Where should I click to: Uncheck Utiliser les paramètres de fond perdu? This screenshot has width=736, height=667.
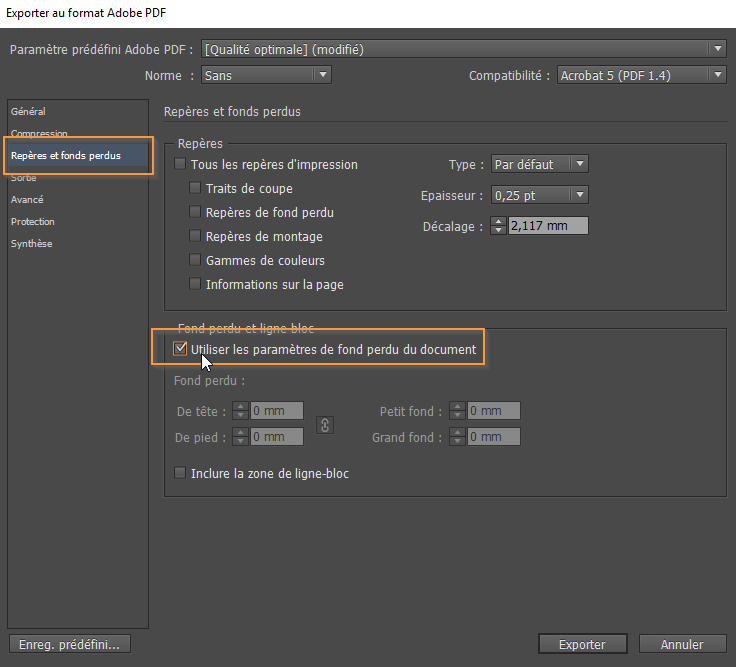(180, 348)
